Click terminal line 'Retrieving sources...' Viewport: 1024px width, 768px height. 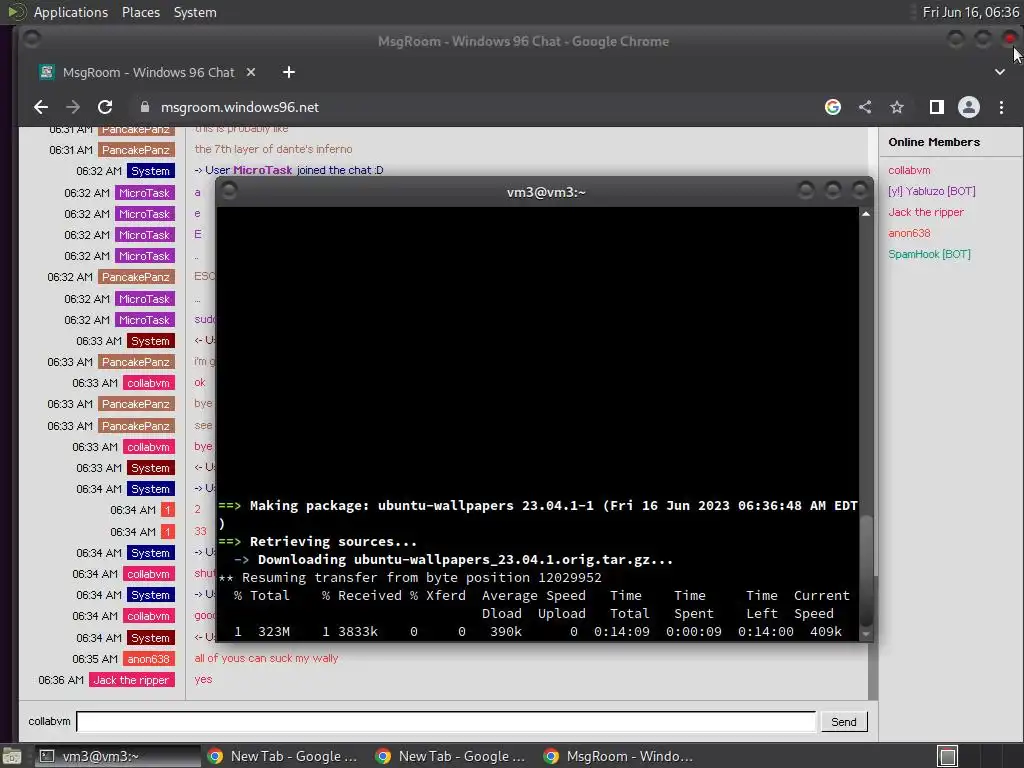click(333, 541)
